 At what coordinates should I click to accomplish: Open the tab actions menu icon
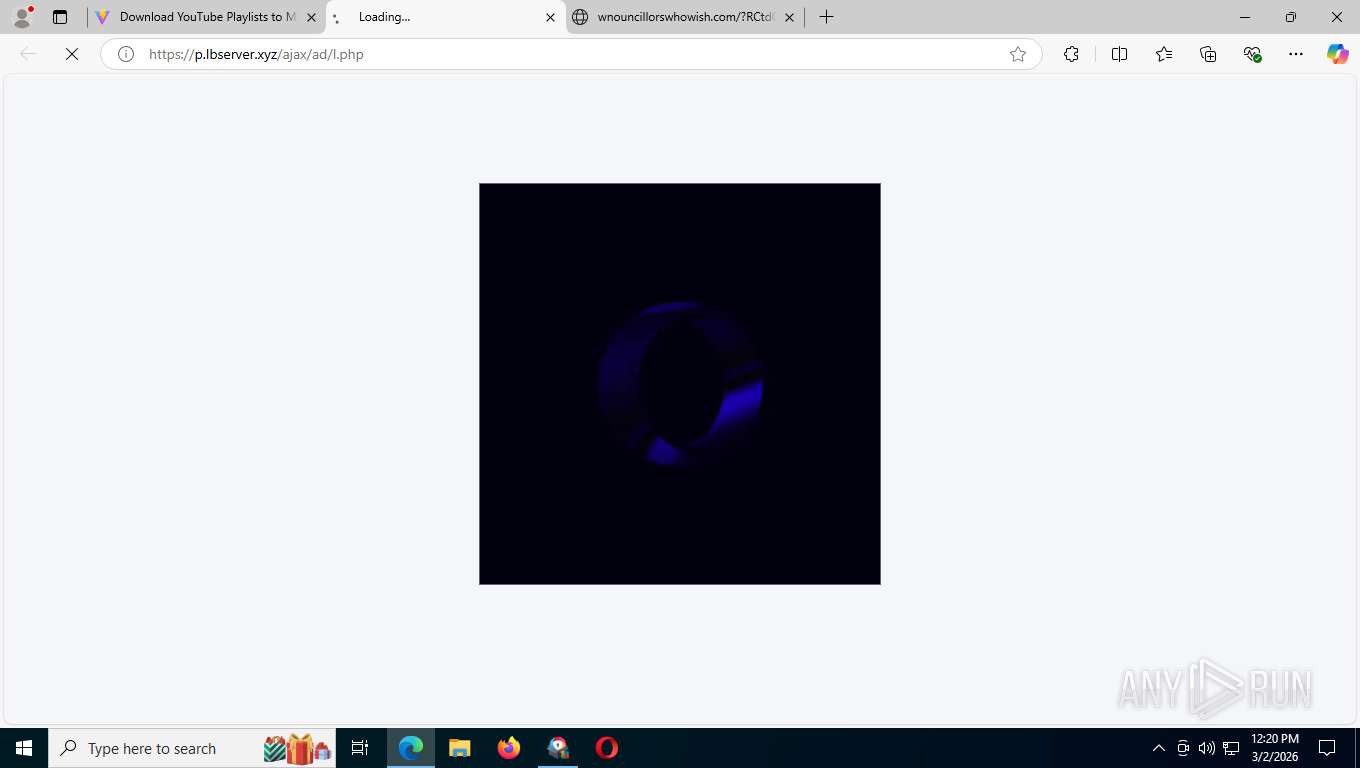point(60,17)
